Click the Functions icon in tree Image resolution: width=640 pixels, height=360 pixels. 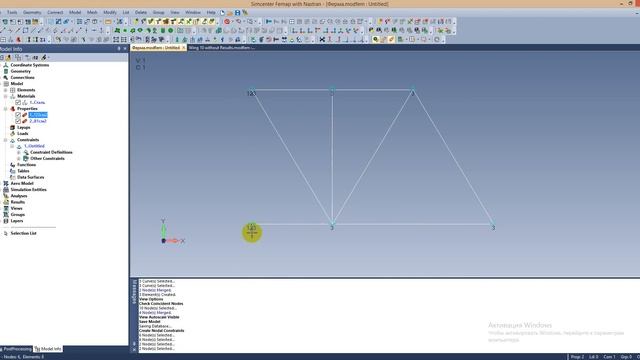point(12,164)
